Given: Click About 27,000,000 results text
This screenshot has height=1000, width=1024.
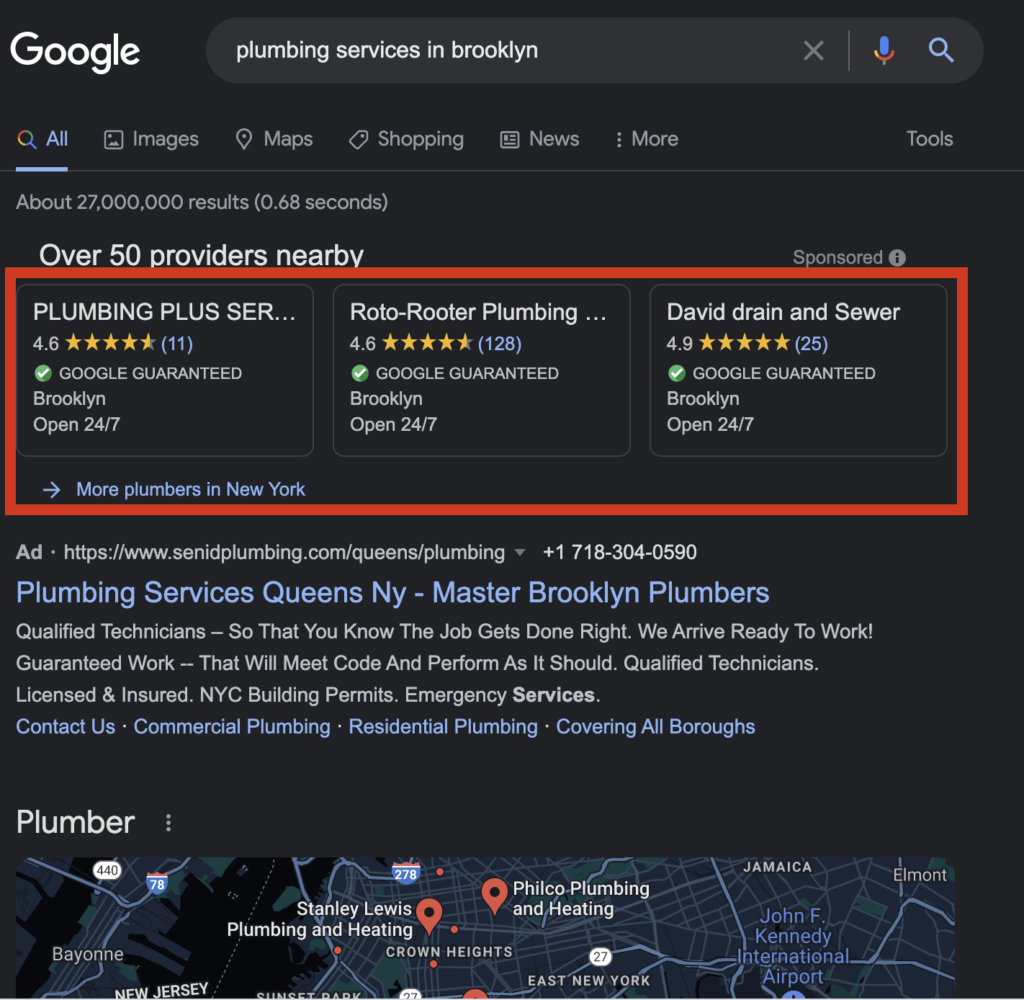Looking at the screenshot, I should tap(202, 202).
